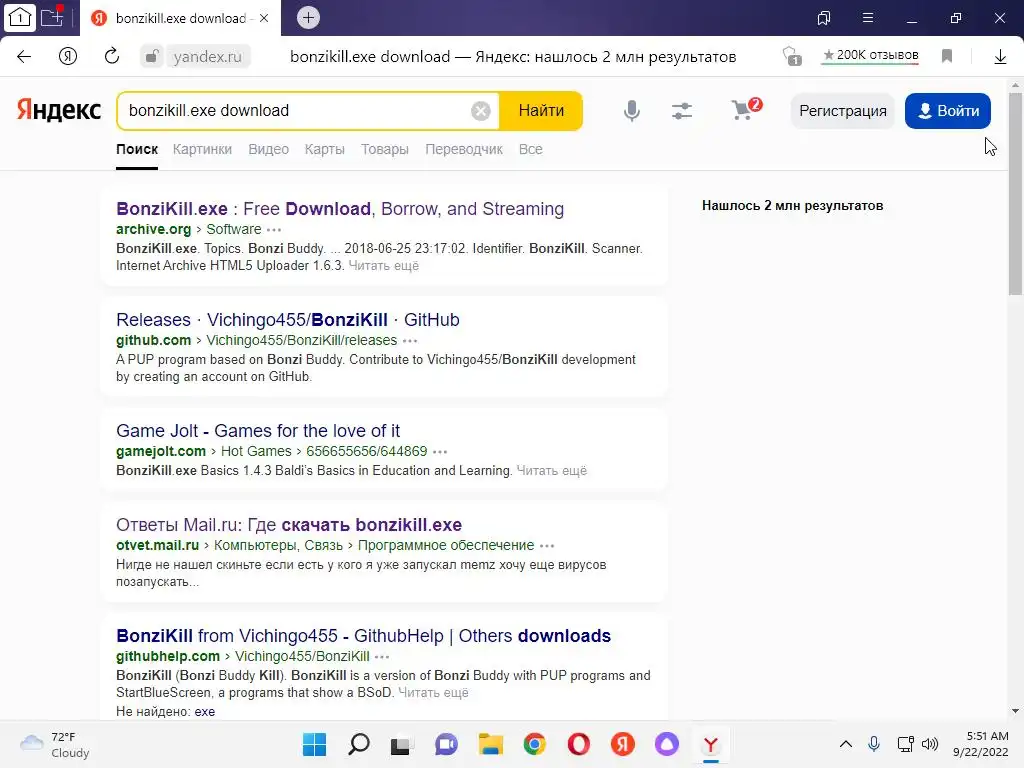The image size is (1024, 768).
Task: Click scrollbar down arrow
Action: coord(1015,711)
